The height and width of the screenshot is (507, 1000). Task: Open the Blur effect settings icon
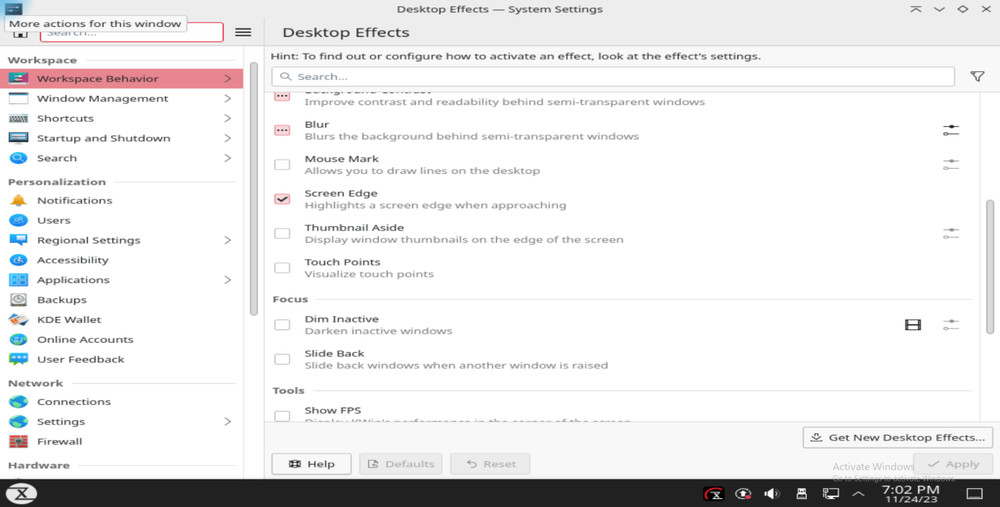point(950,130)
